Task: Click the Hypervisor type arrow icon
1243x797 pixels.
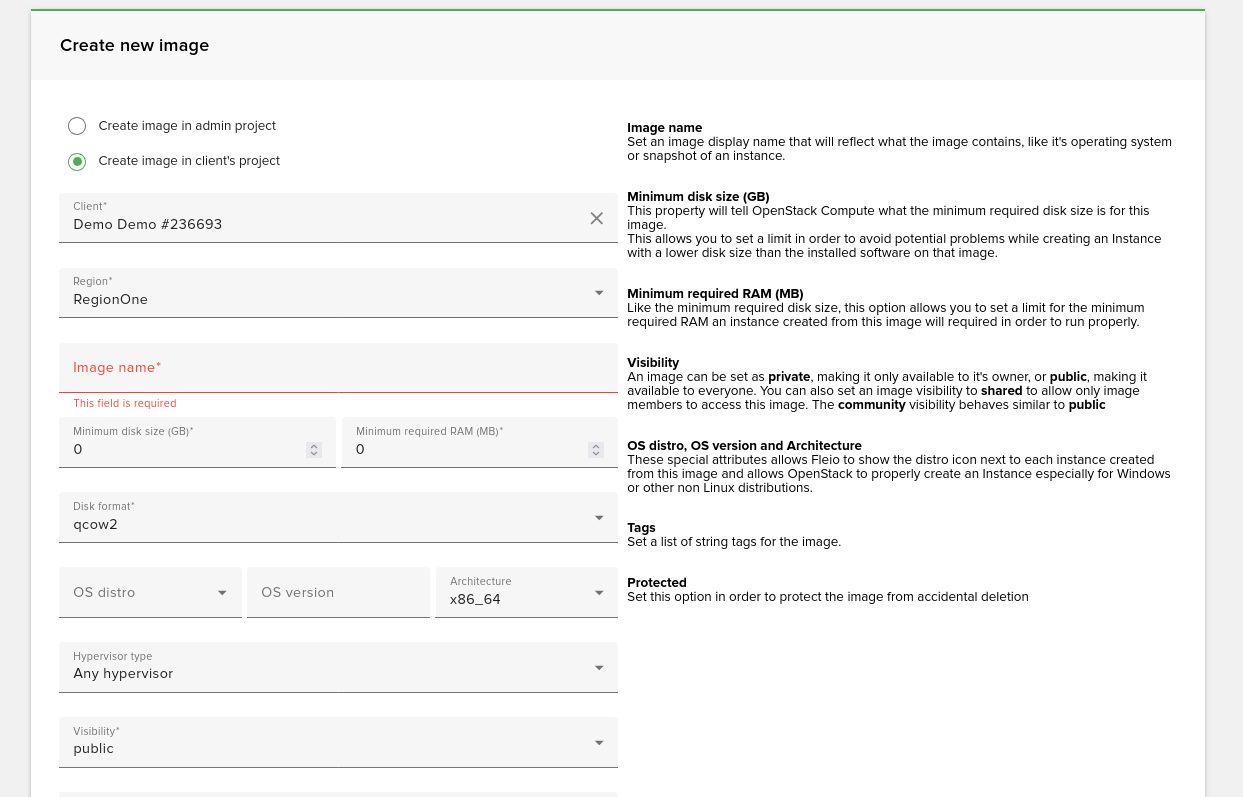Action: (599, 667)
